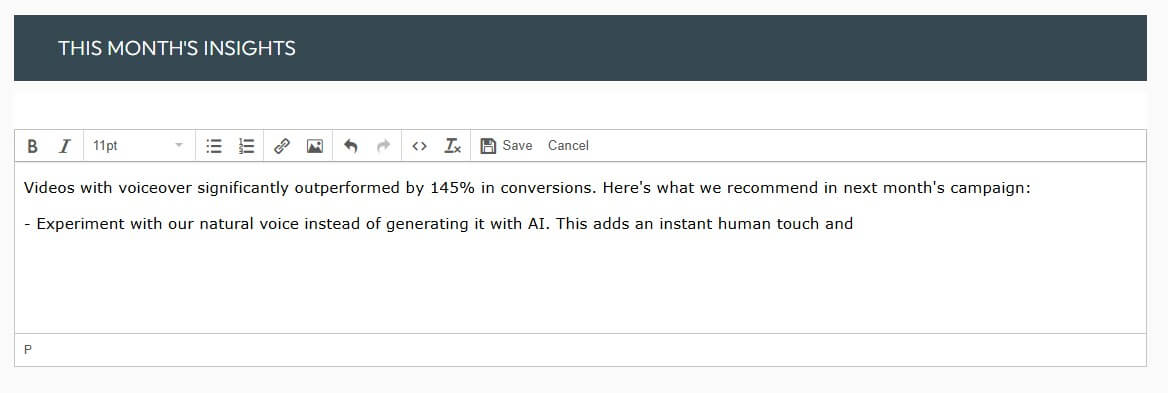Image resolution: width=1168 pixels, height=393 pixels.
Task: Click the THIS MONTH'S INSIGHTS header
Action: tap(177, 48)
